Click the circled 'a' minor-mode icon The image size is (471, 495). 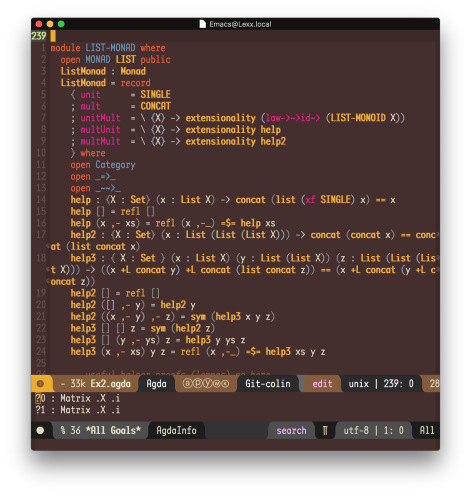coord(187,384)
